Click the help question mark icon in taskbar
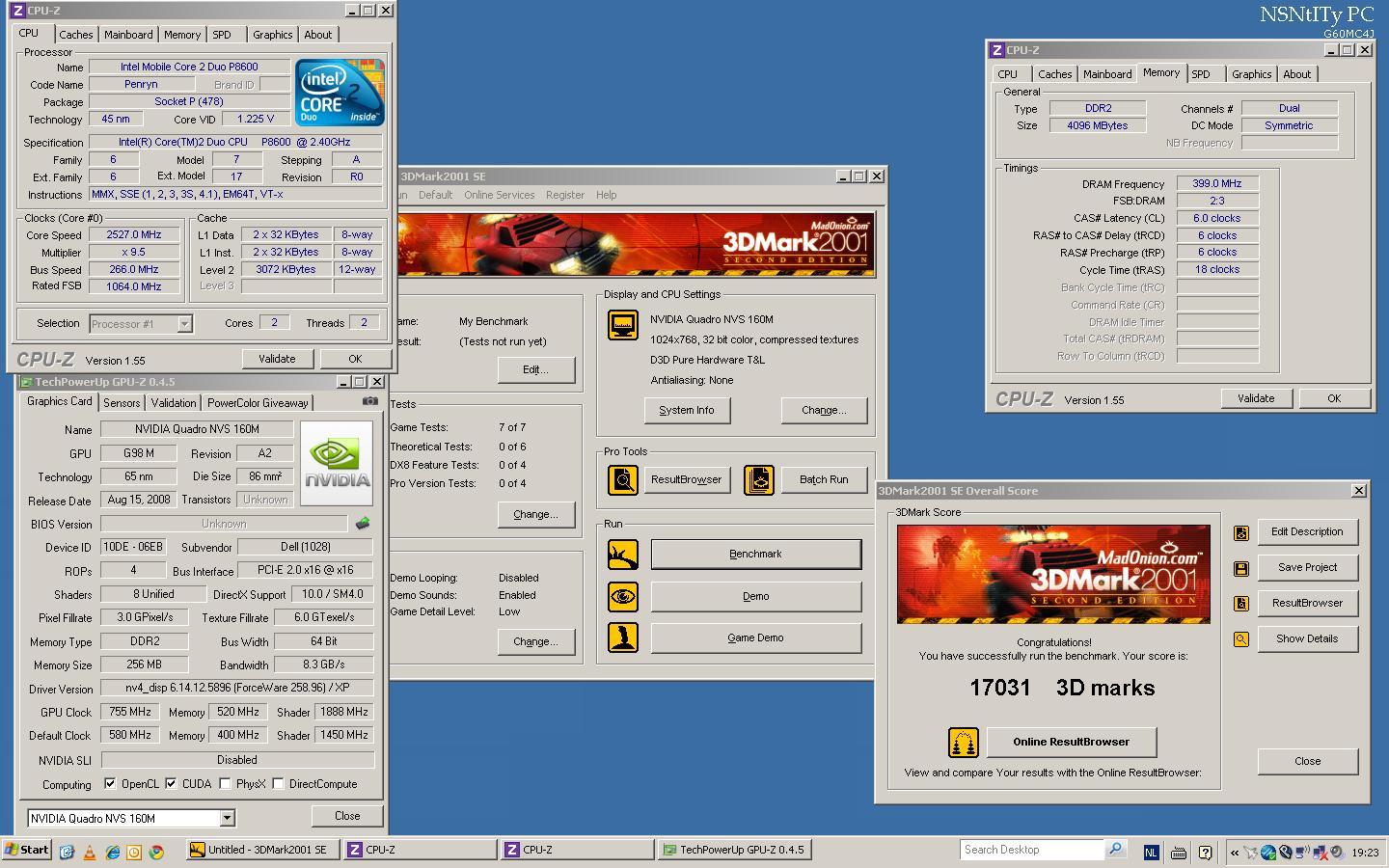The height and width of the screenshot is (868, 1389). [1206, 852]
